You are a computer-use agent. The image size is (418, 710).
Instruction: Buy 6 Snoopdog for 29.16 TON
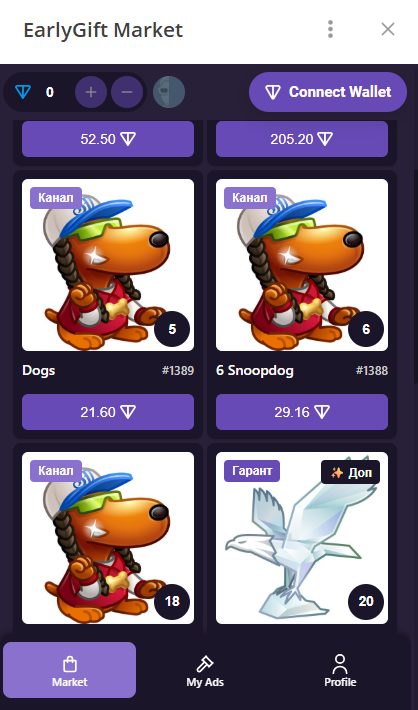click(302, 412)
